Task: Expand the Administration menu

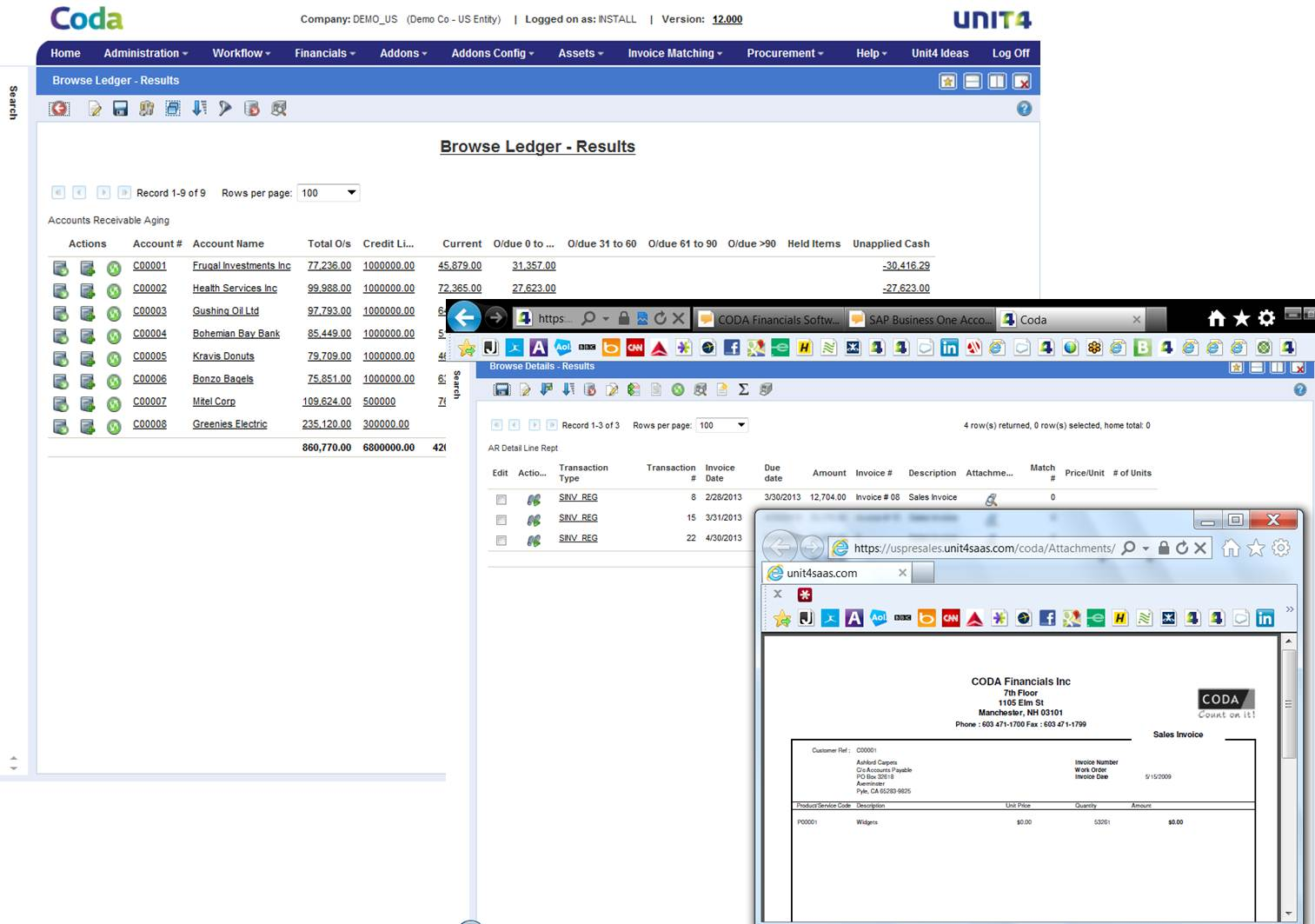Action: 145,53
